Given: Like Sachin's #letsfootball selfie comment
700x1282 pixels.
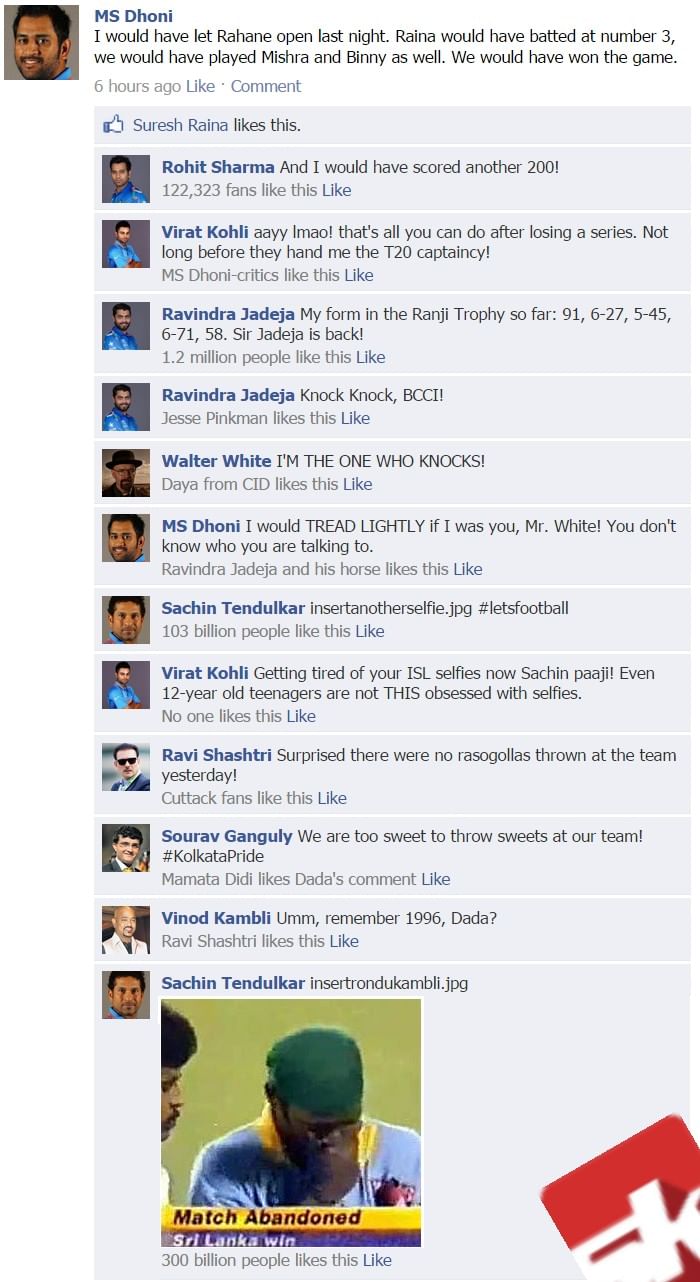Looking at the screenshot, I should [x=369, y=631].
